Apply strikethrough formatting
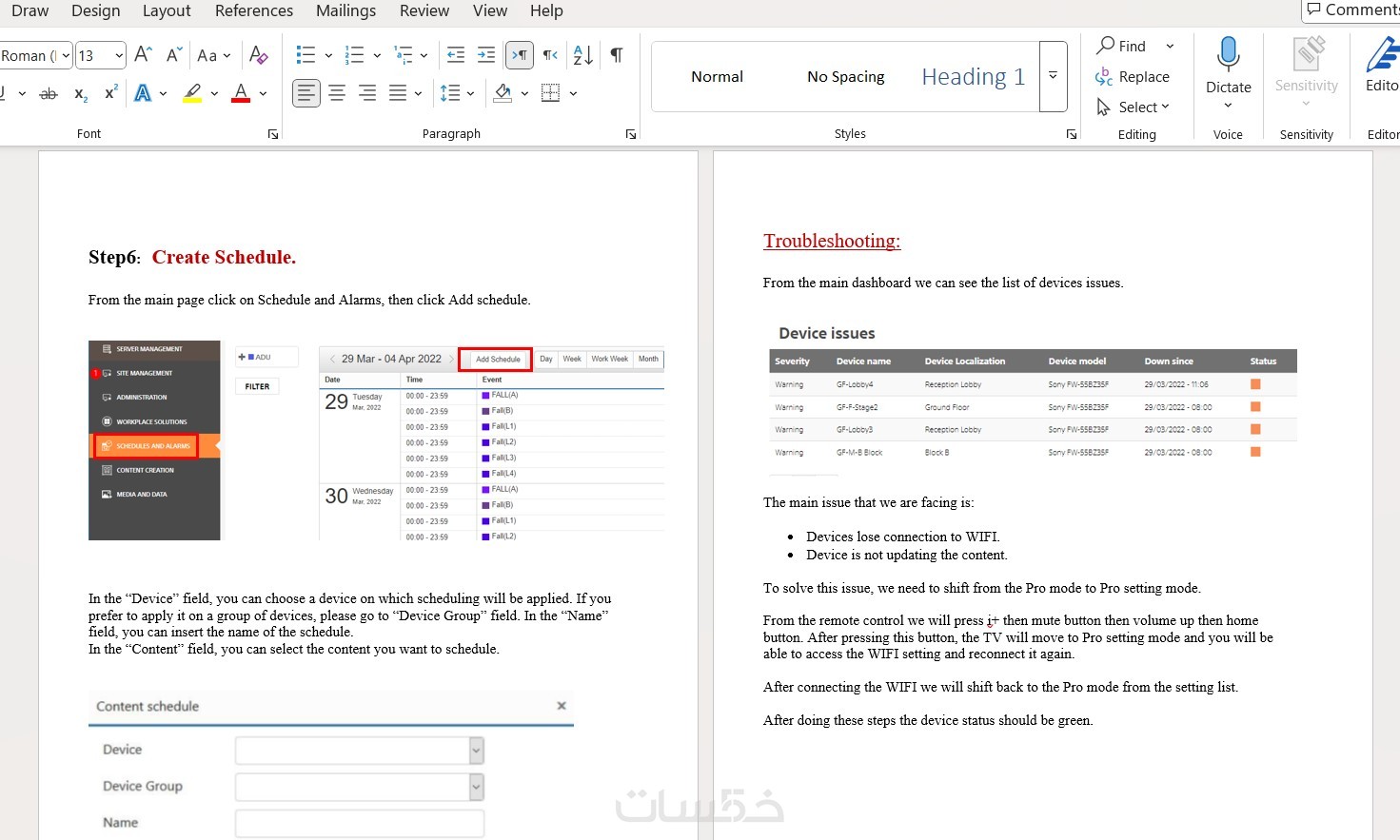Screen dimensions: 1400x840 coord(49,93)
